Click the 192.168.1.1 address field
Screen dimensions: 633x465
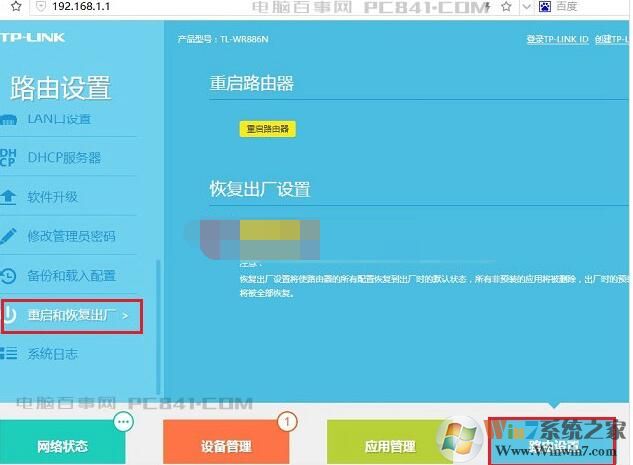pyautogui.click(x=81, y=6)
